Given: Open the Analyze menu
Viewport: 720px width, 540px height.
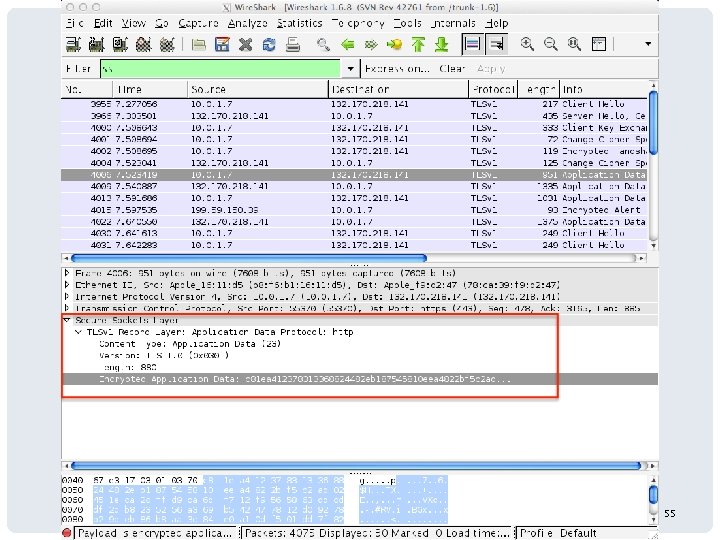Looking at the screenshot, I should point(248,23).
